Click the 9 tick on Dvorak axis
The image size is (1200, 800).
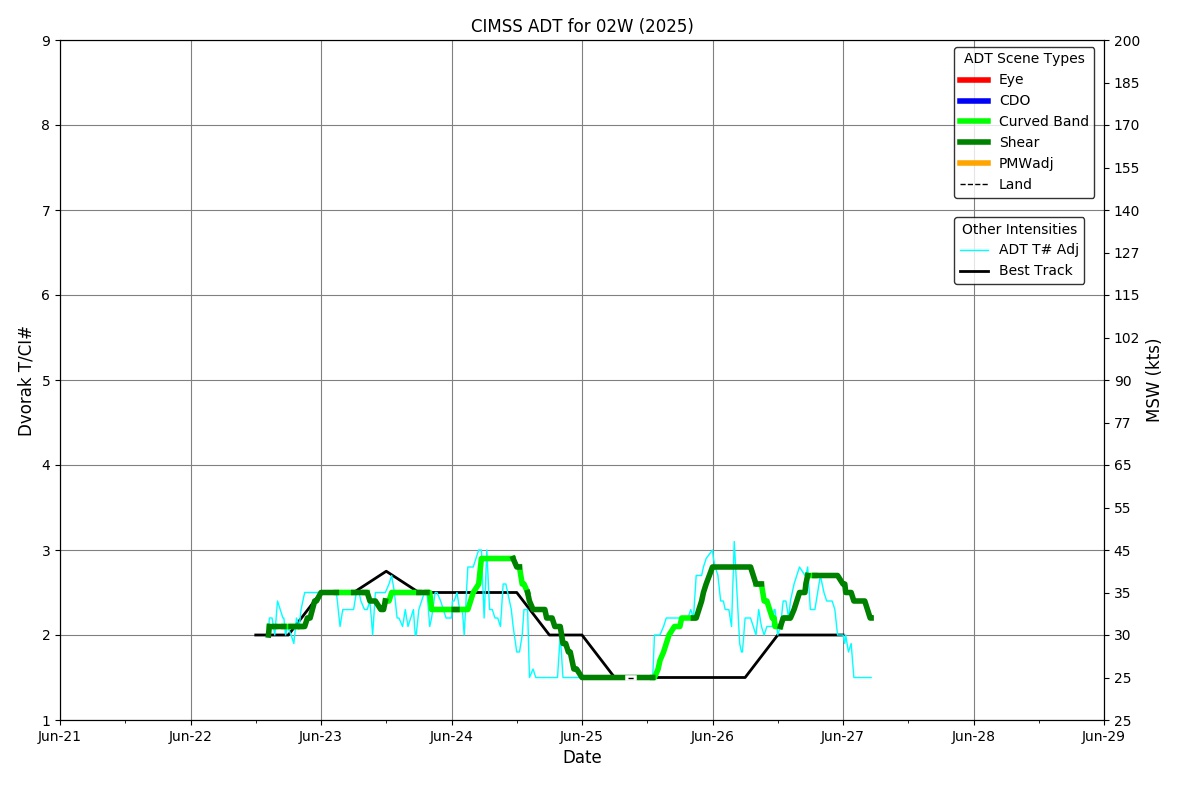[46, 41]
